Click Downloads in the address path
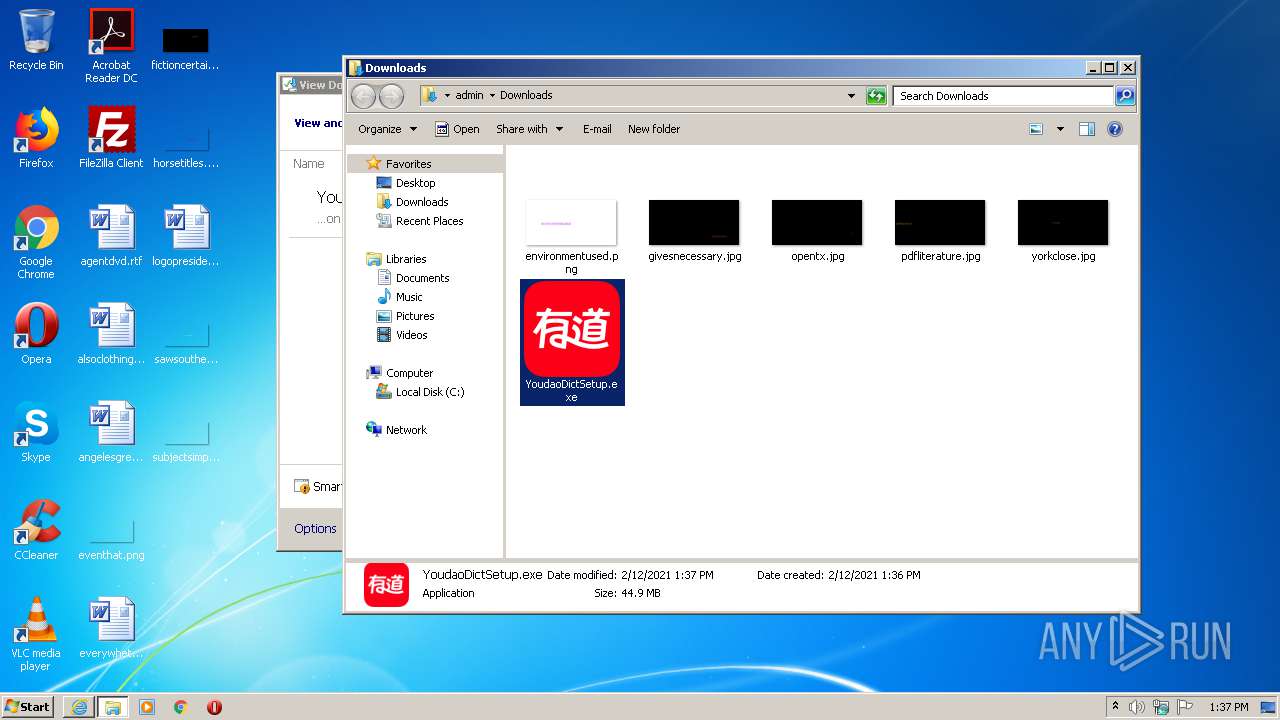 (x=526, y=96)
